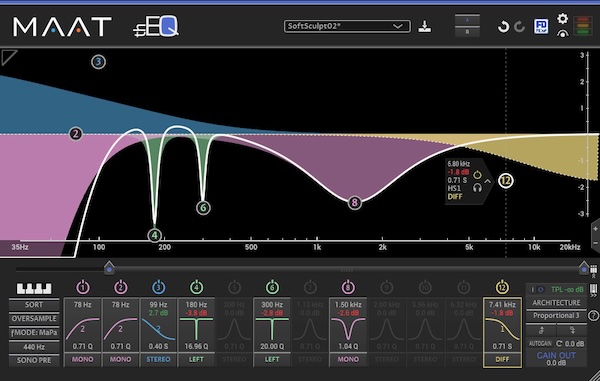Select band 6 node on EQ curve

203,208
